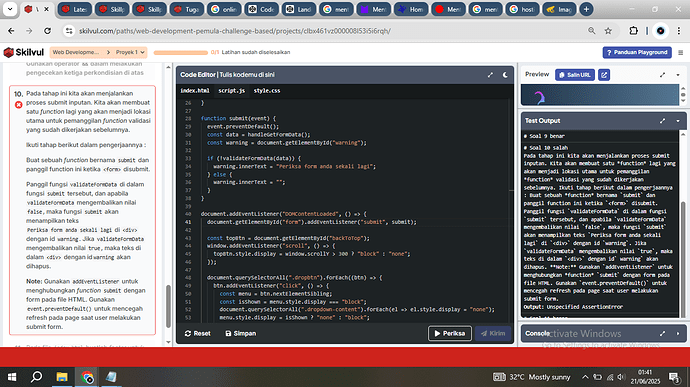Collapse the Test Output panel arrow
Image resolution: width=690 pixels, height=387 pixels.
point(678,121)
